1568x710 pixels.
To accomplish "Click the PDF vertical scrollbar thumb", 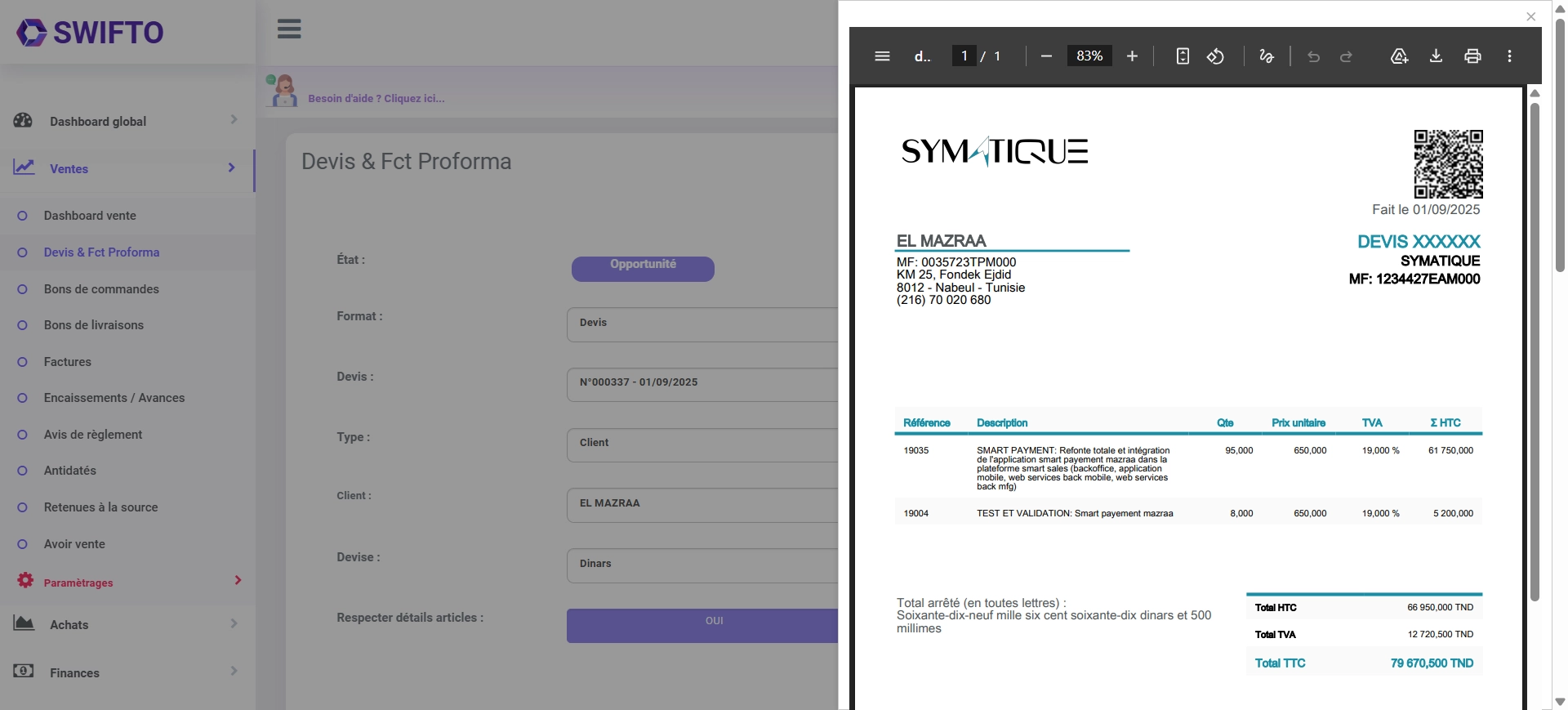I will (x=1535, y=351).
